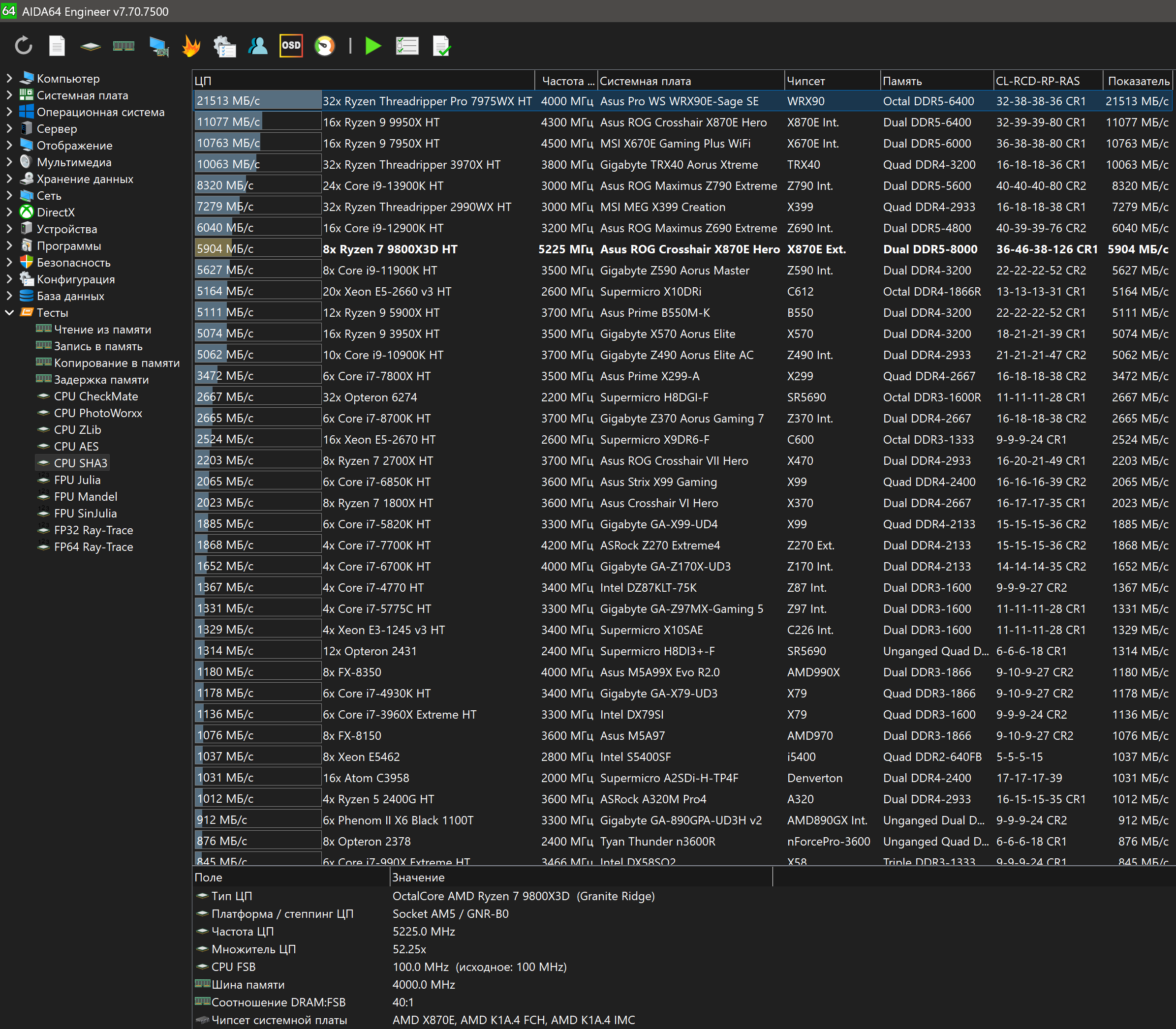Start the flame stability test icon

191,46
